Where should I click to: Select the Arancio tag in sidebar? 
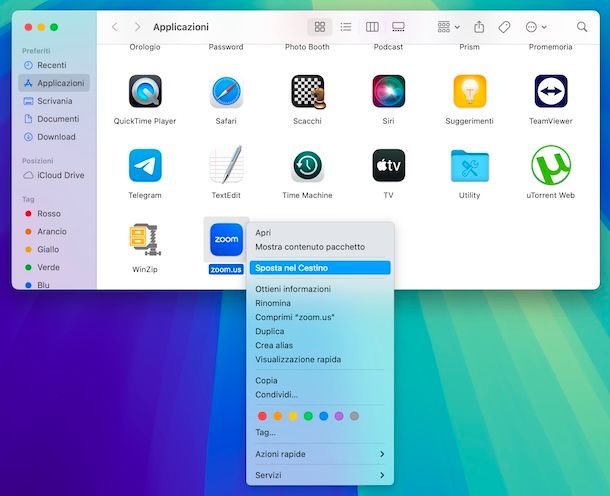54,231
